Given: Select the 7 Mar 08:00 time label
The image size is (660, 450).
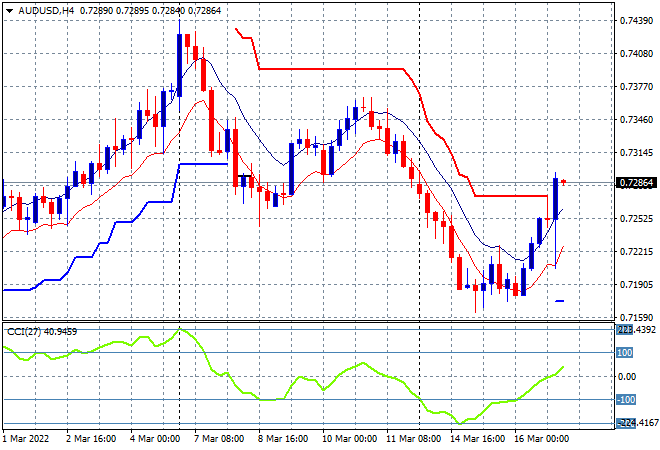Looking at the screenshot, I should 219,439.
